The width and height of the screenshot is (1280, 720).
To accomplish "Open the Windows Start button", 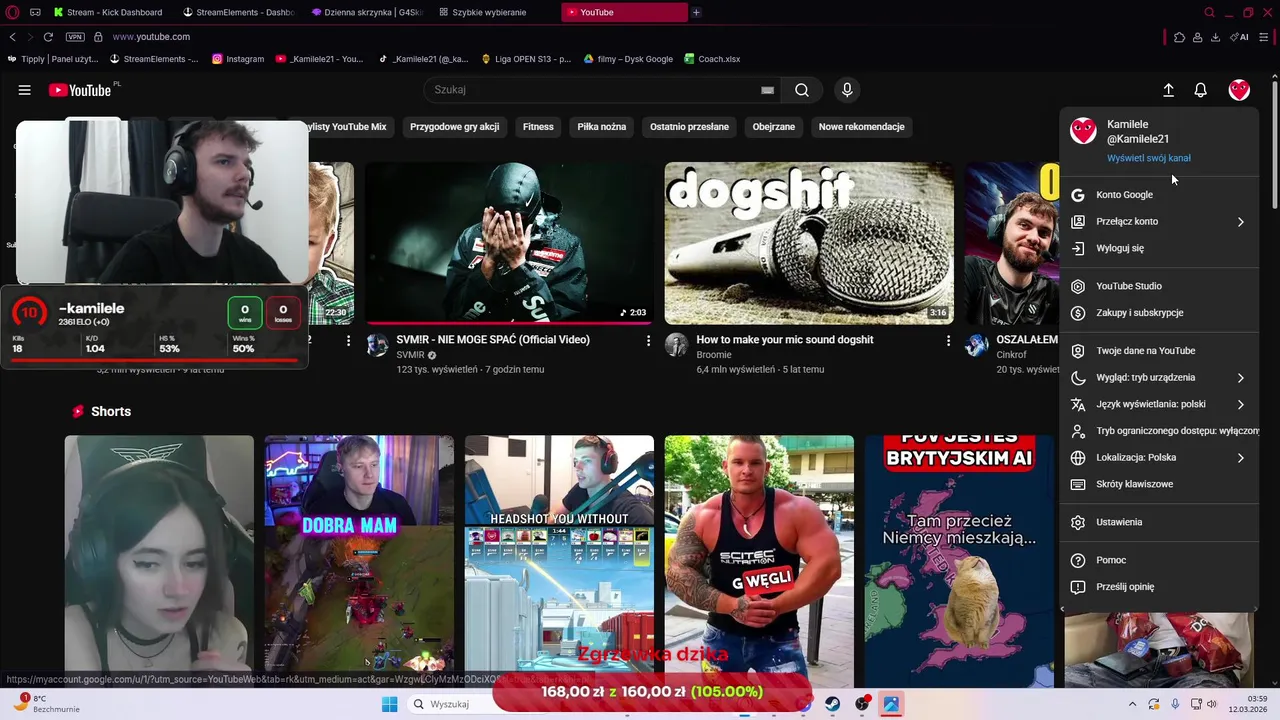I will click(390, 704).
